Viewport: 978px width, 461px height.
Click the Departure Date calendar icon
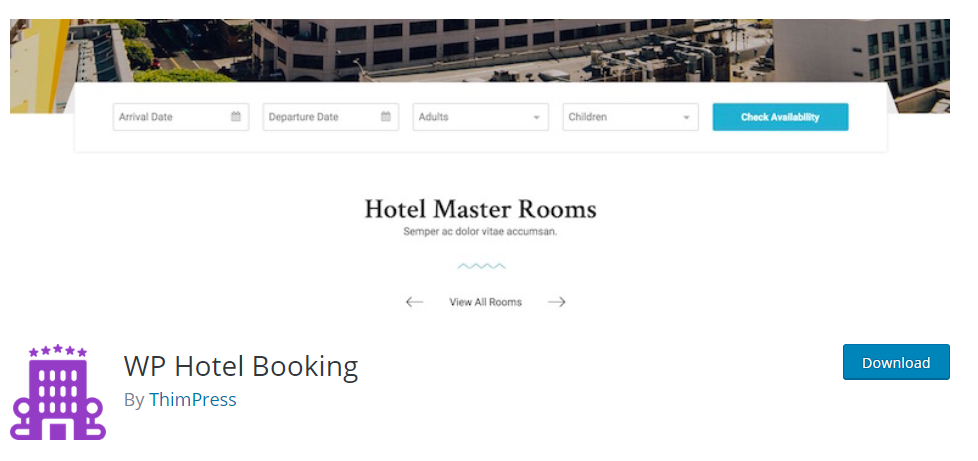click(385, 117)
